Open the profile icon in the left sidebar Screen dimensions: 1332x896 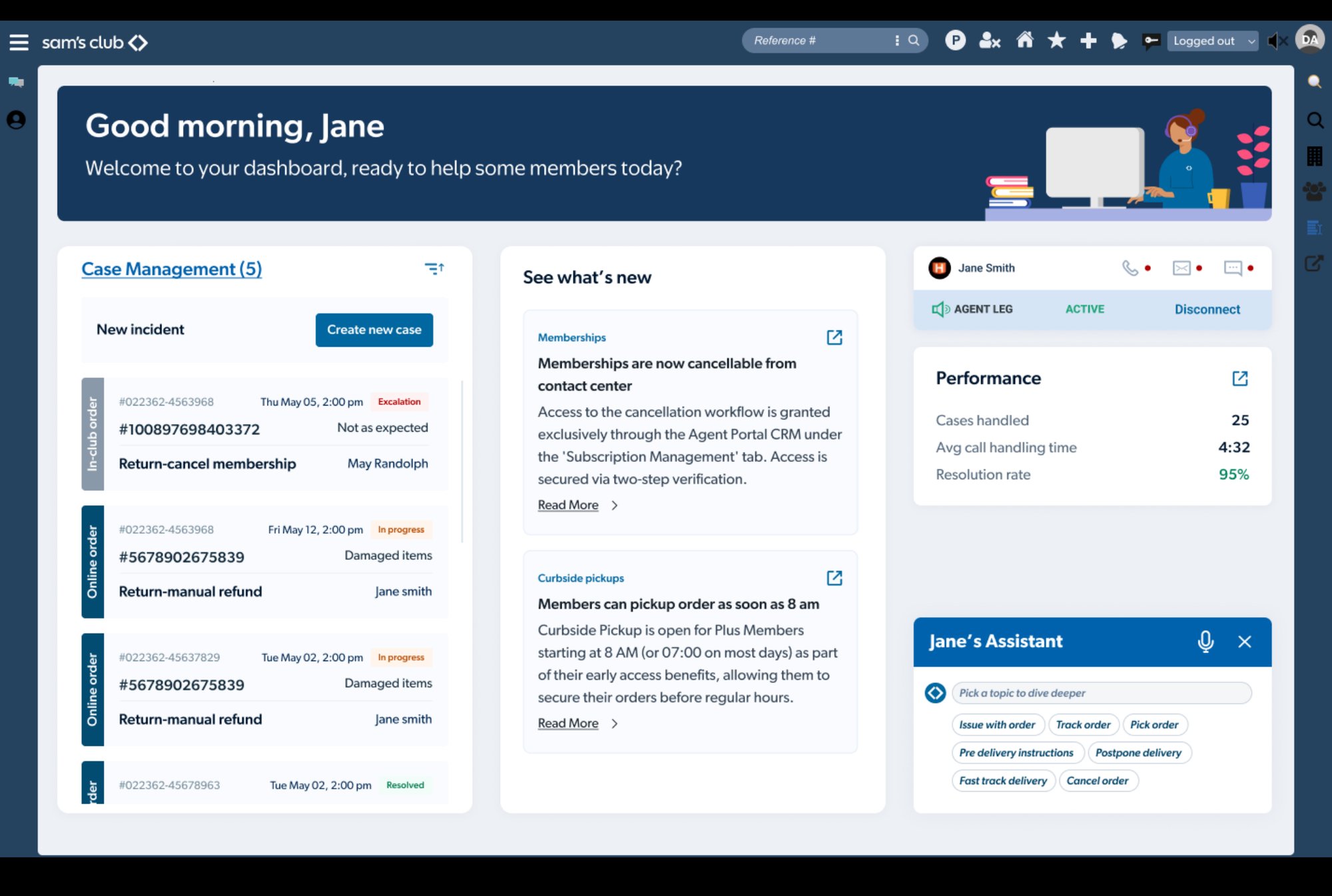click(16, 120)
